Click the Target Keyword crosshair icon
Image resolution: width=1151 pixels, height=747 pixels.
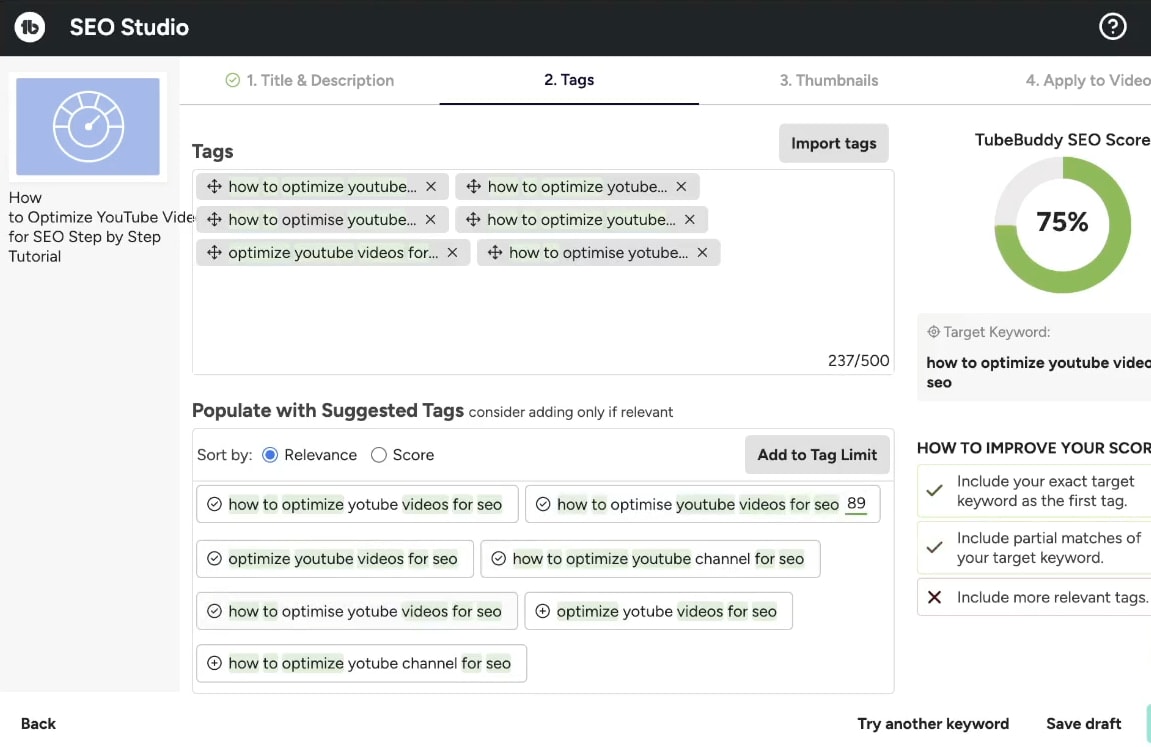(x=933, y=332)
